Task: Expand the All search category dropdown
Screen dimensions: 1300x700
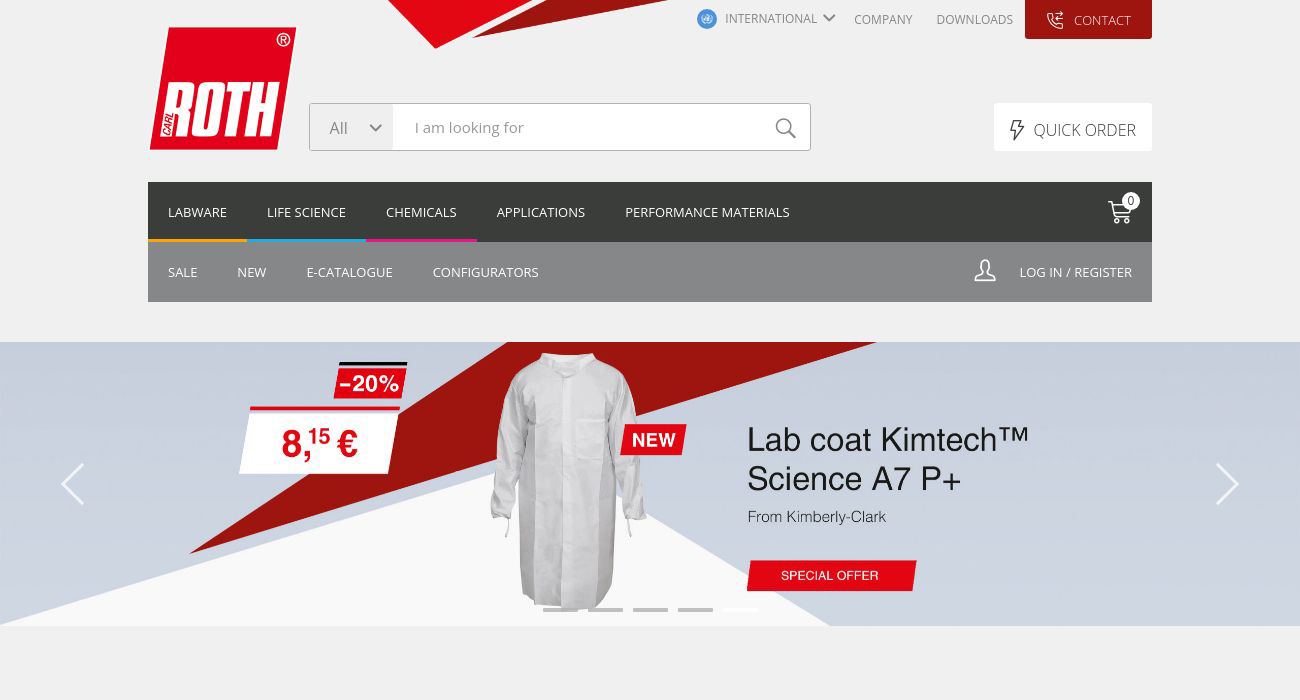Action: (352, 127)
